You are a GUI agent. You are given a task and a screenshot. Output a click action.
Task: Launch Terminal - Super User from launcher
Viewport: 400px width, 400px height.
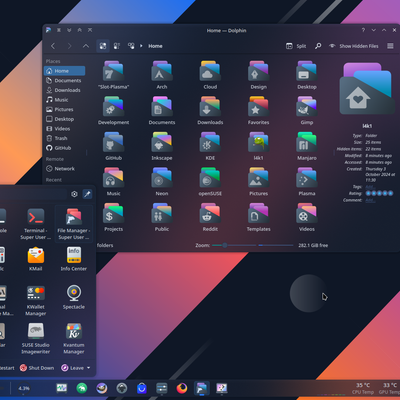tap(36, 224)
